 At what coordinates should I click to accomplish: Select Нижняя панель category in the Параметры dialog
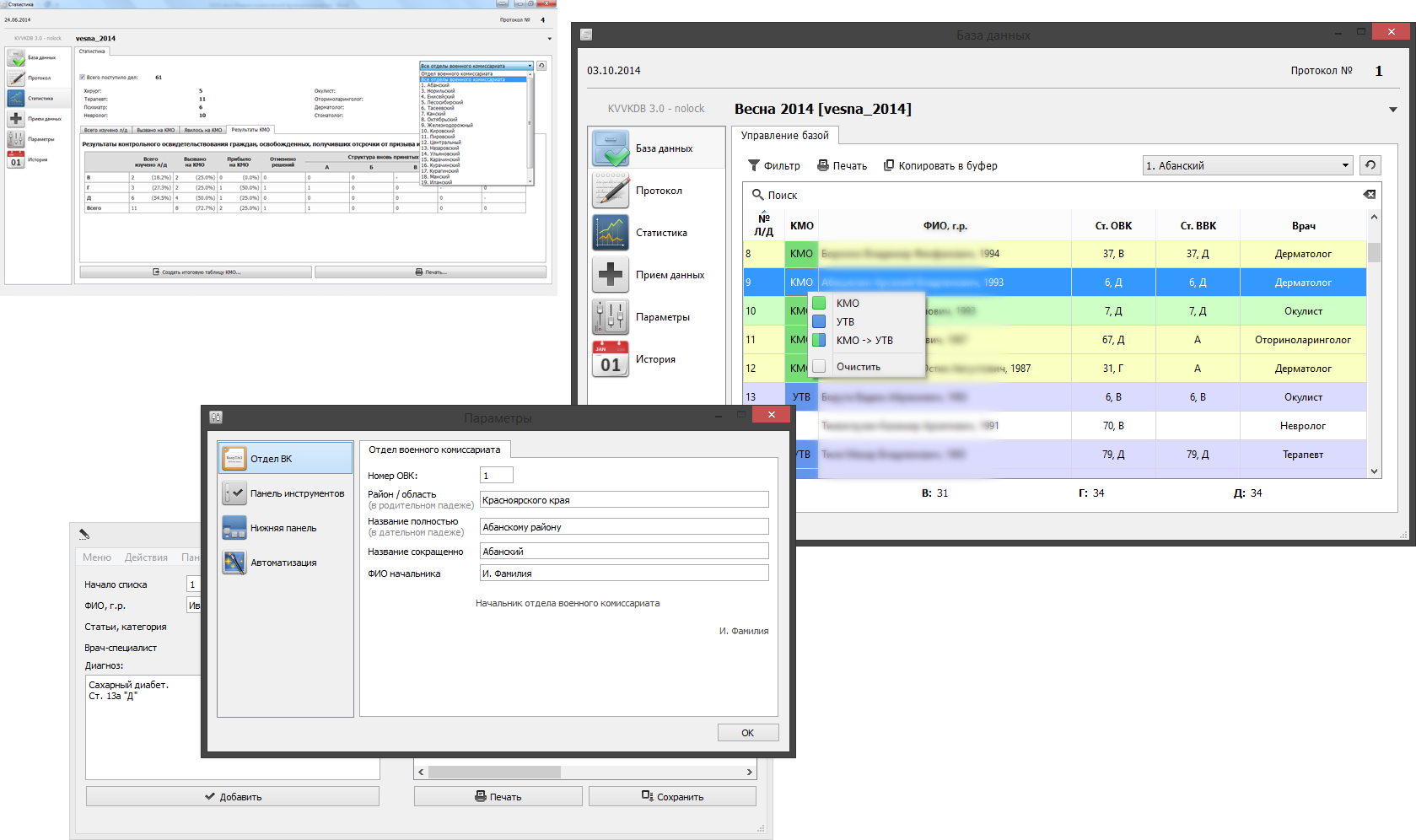tap(285, 528)
